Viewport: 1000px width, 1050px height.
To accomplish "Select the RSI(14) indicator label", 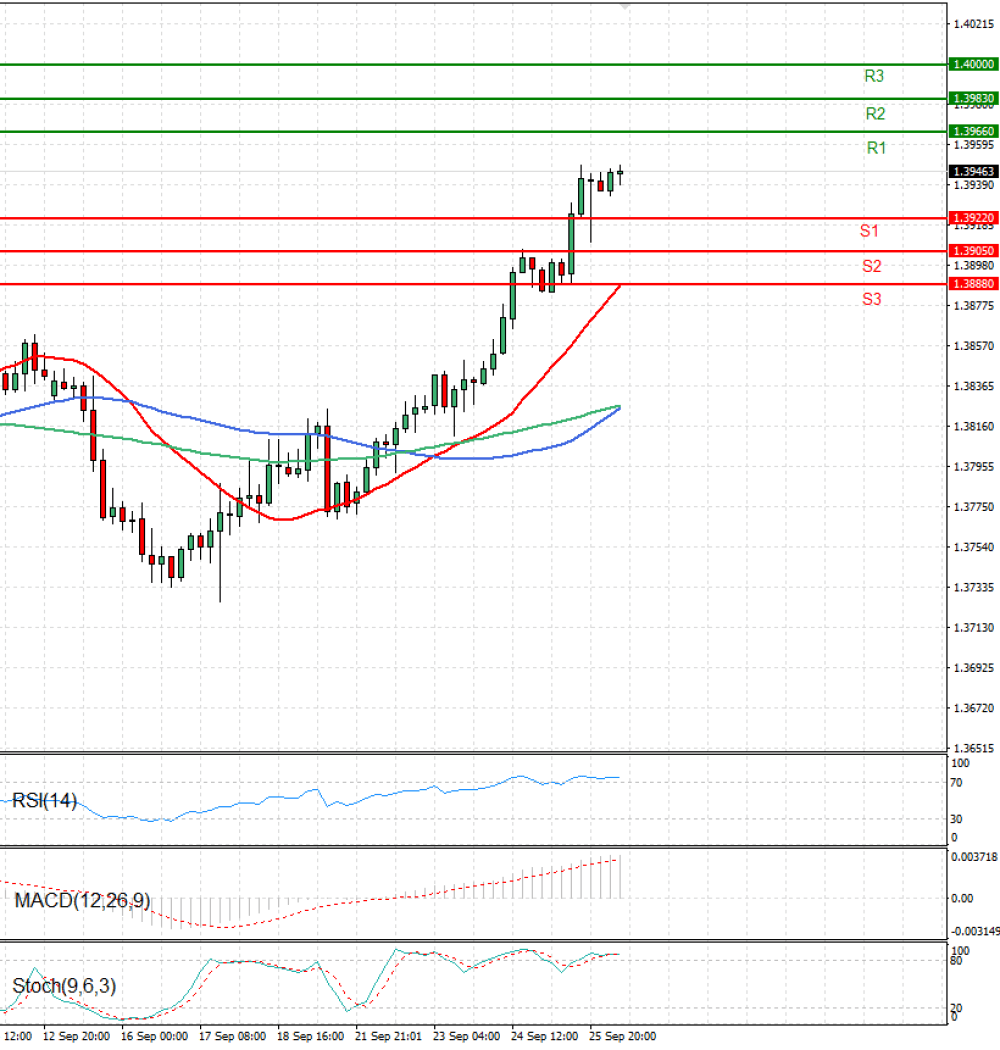I will coord(44,801).
